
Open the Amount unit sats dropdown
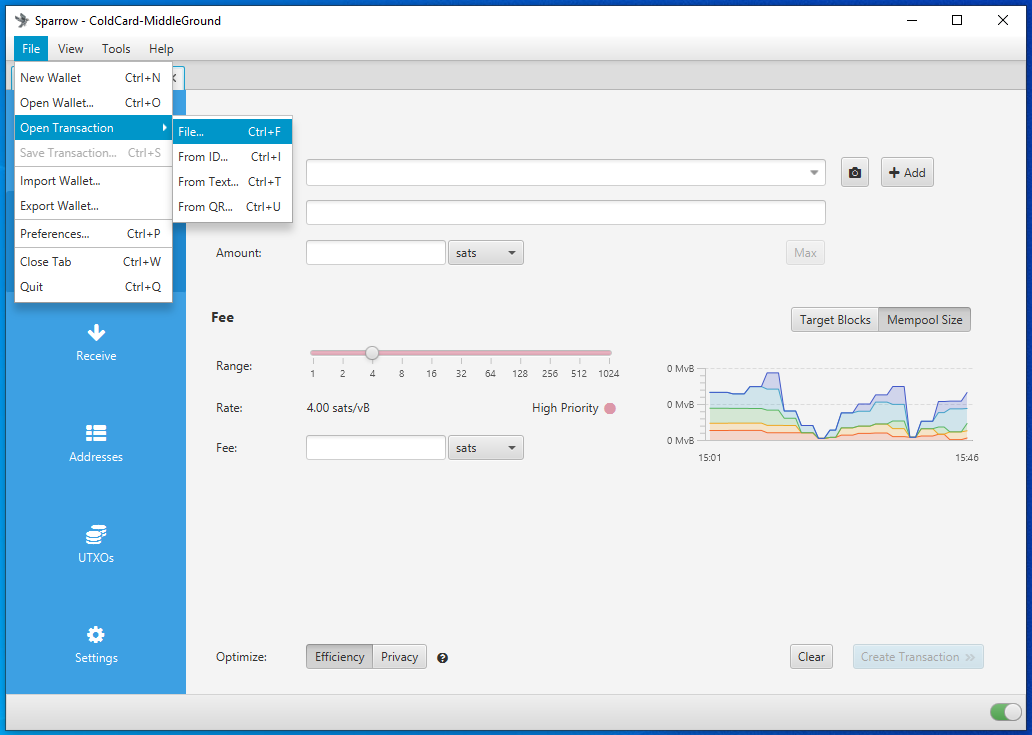486,253
